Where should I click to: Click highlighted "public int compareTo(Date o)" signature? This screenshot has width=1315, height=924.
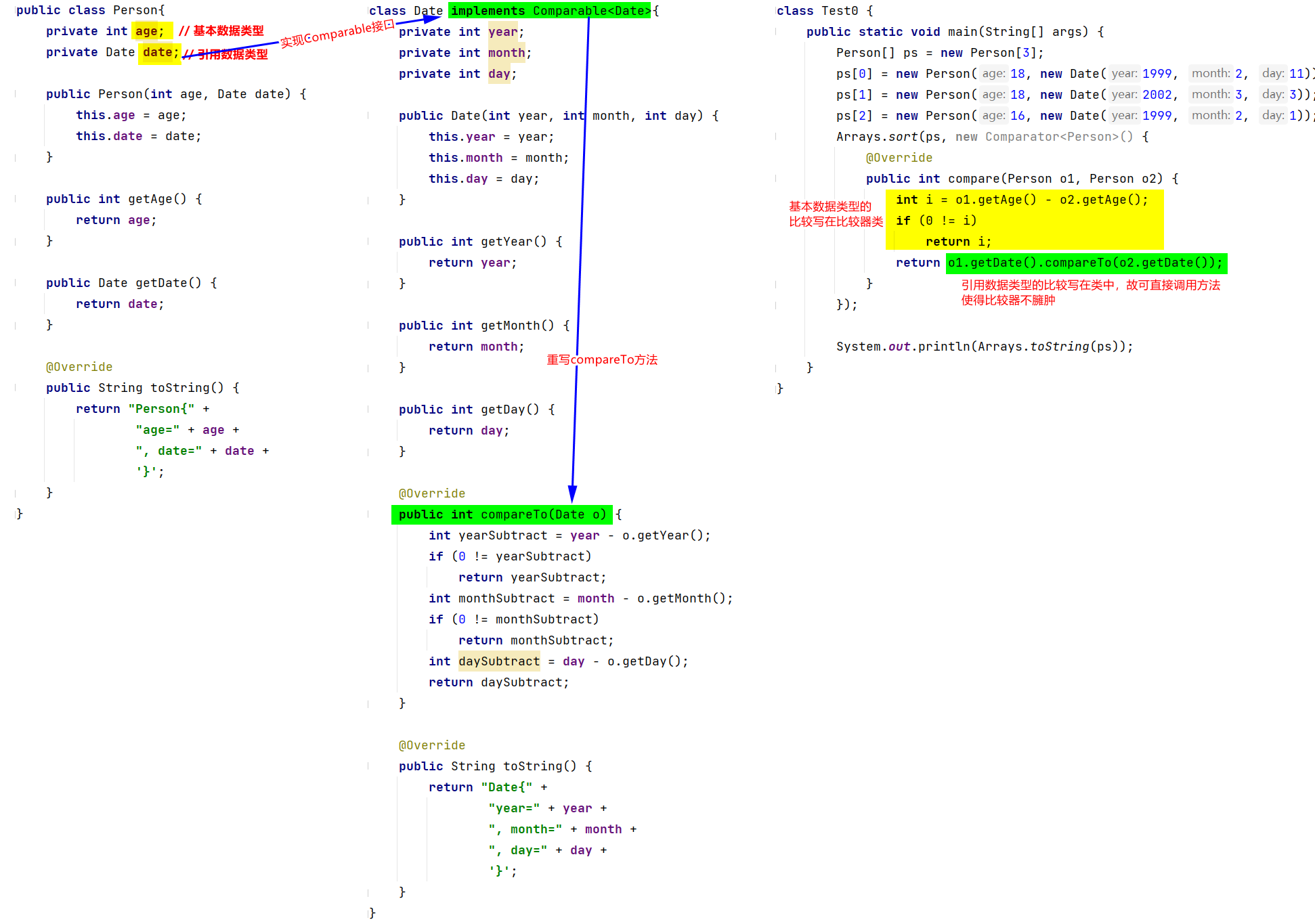(x=502, y=514)
